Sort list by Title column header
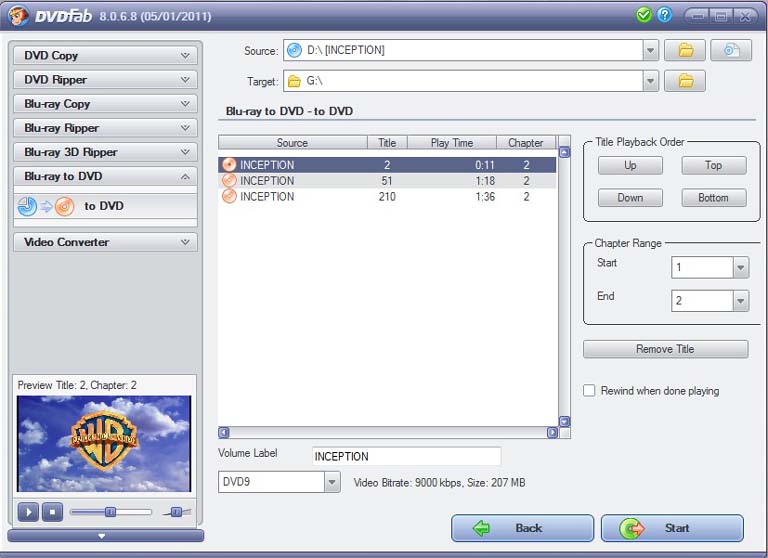 pyautogui.click(x=387, y=143)
